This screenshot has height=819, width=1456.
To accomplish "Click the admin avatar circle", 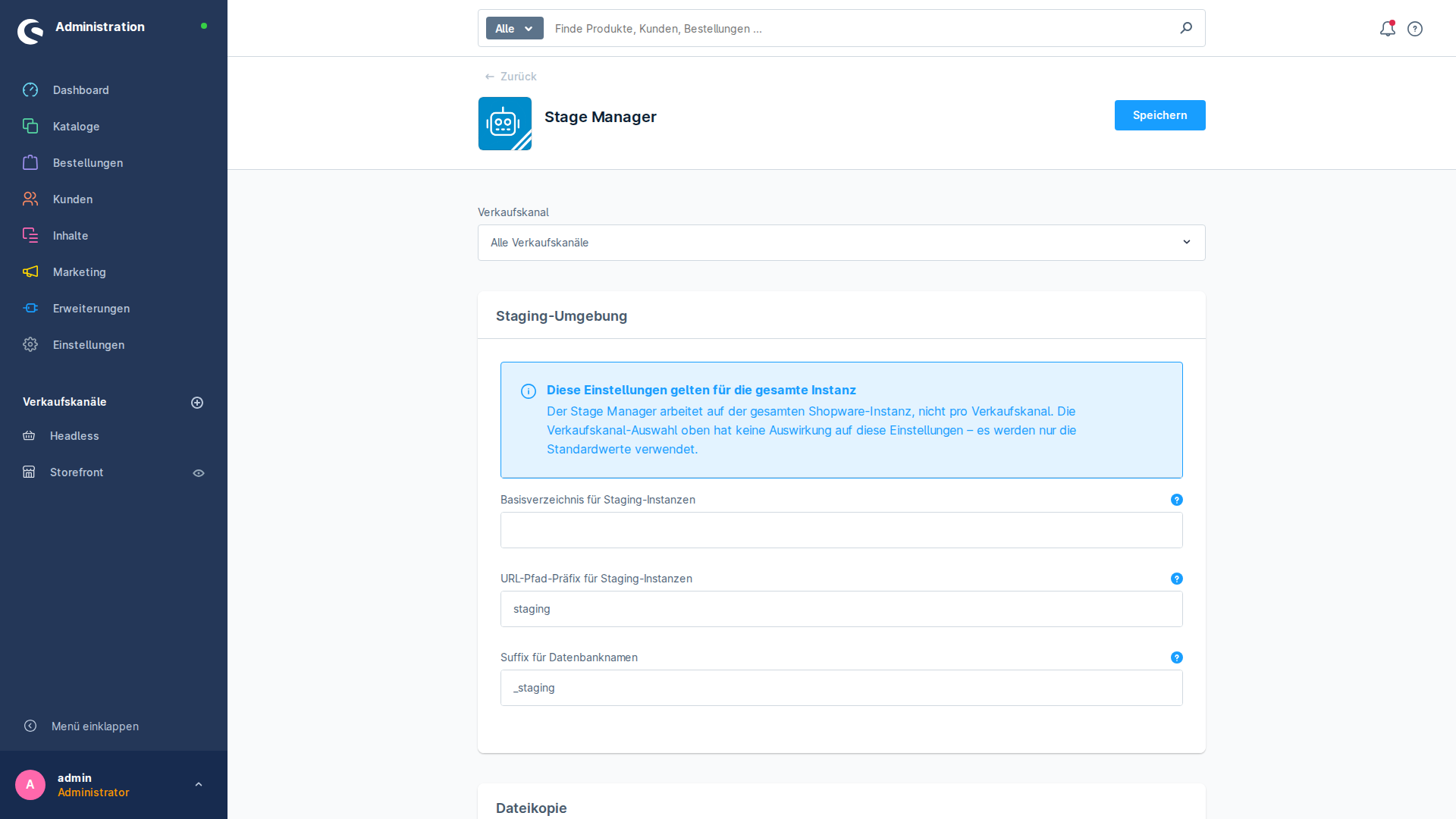I will [x=30, y=785].
